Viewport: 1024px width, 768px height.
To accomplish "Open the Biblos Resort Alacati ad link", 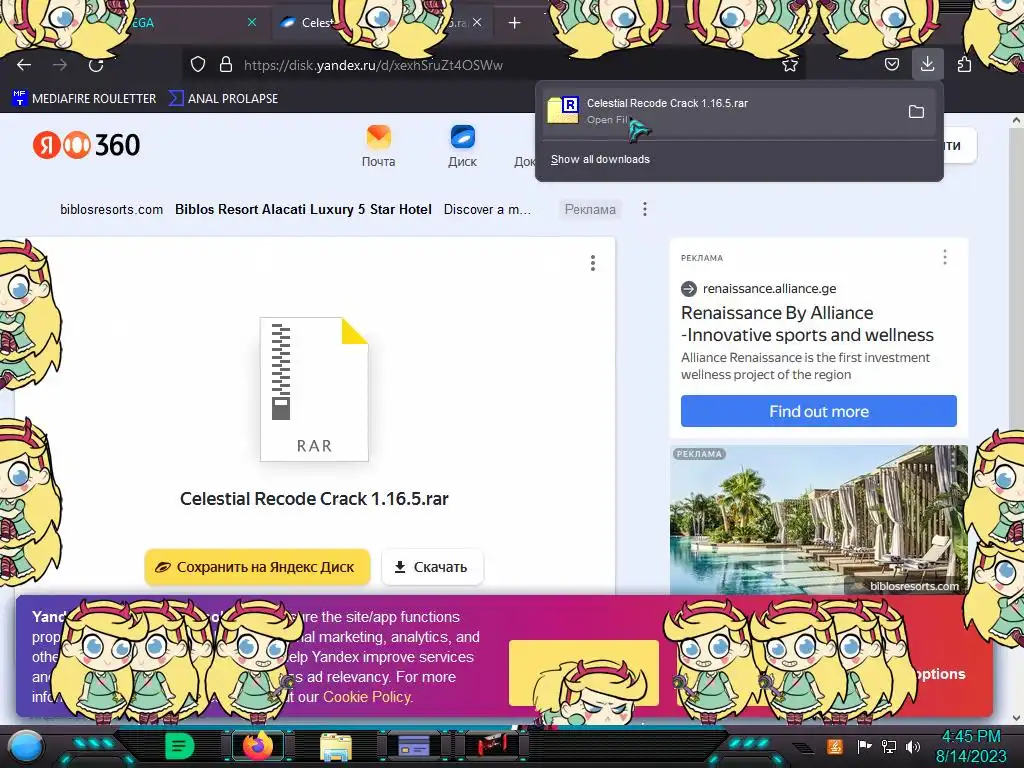I will (x=303, y=210).
